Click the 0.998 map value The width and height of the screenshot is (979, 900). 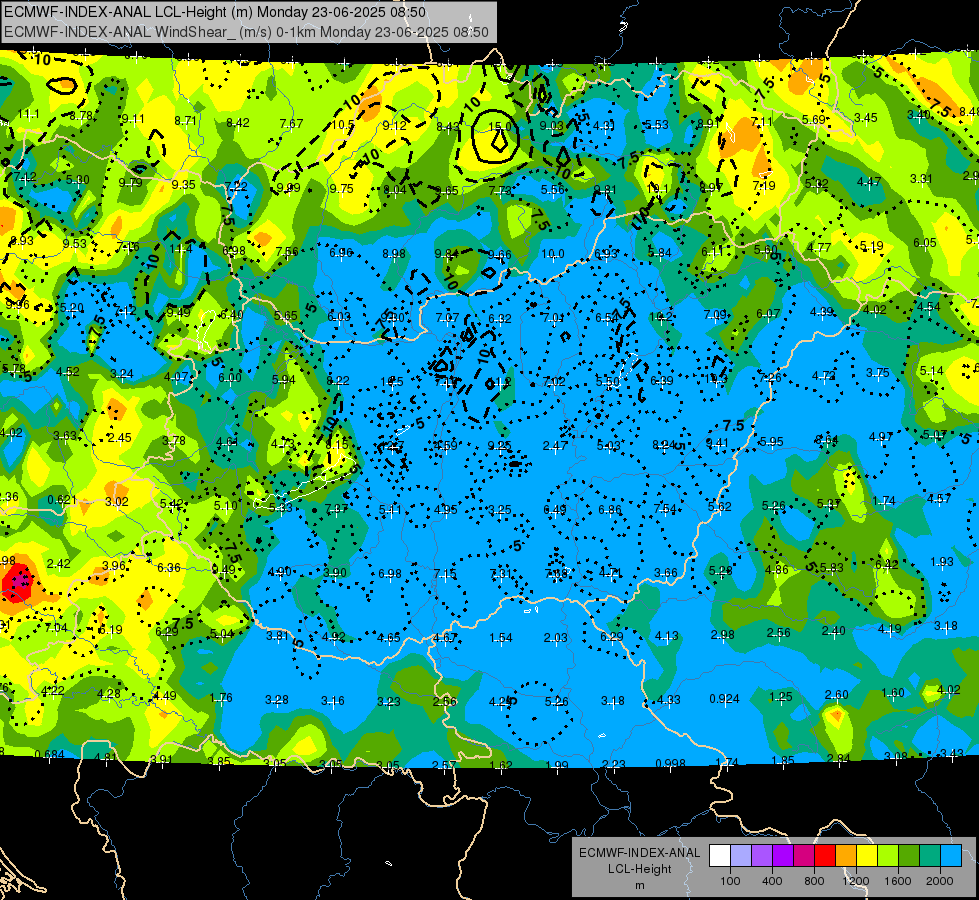(x=671, y=763)
